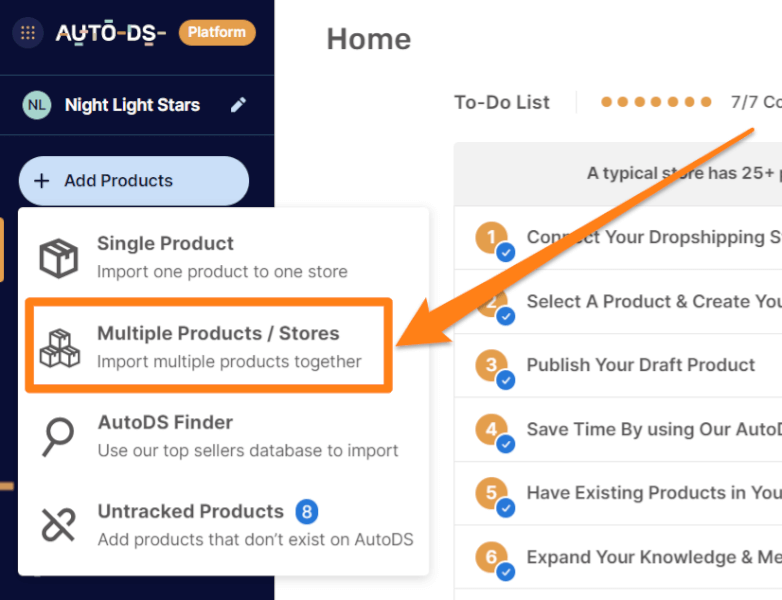The height and width of the screenshot is (600, 782).
Task: Click the Platform badge
Action: [217, 33]
